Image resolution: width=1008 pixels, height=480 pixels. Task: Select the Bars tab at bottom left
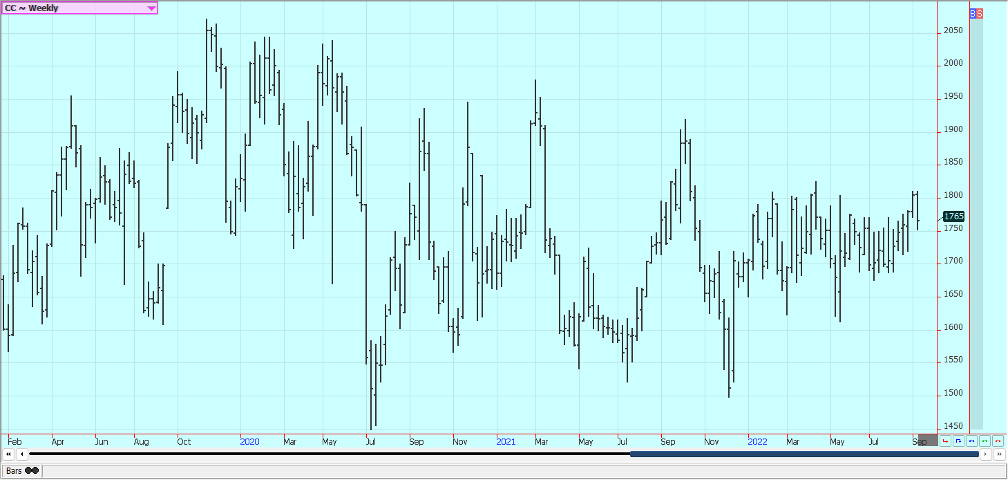click(x=21, y=470)
